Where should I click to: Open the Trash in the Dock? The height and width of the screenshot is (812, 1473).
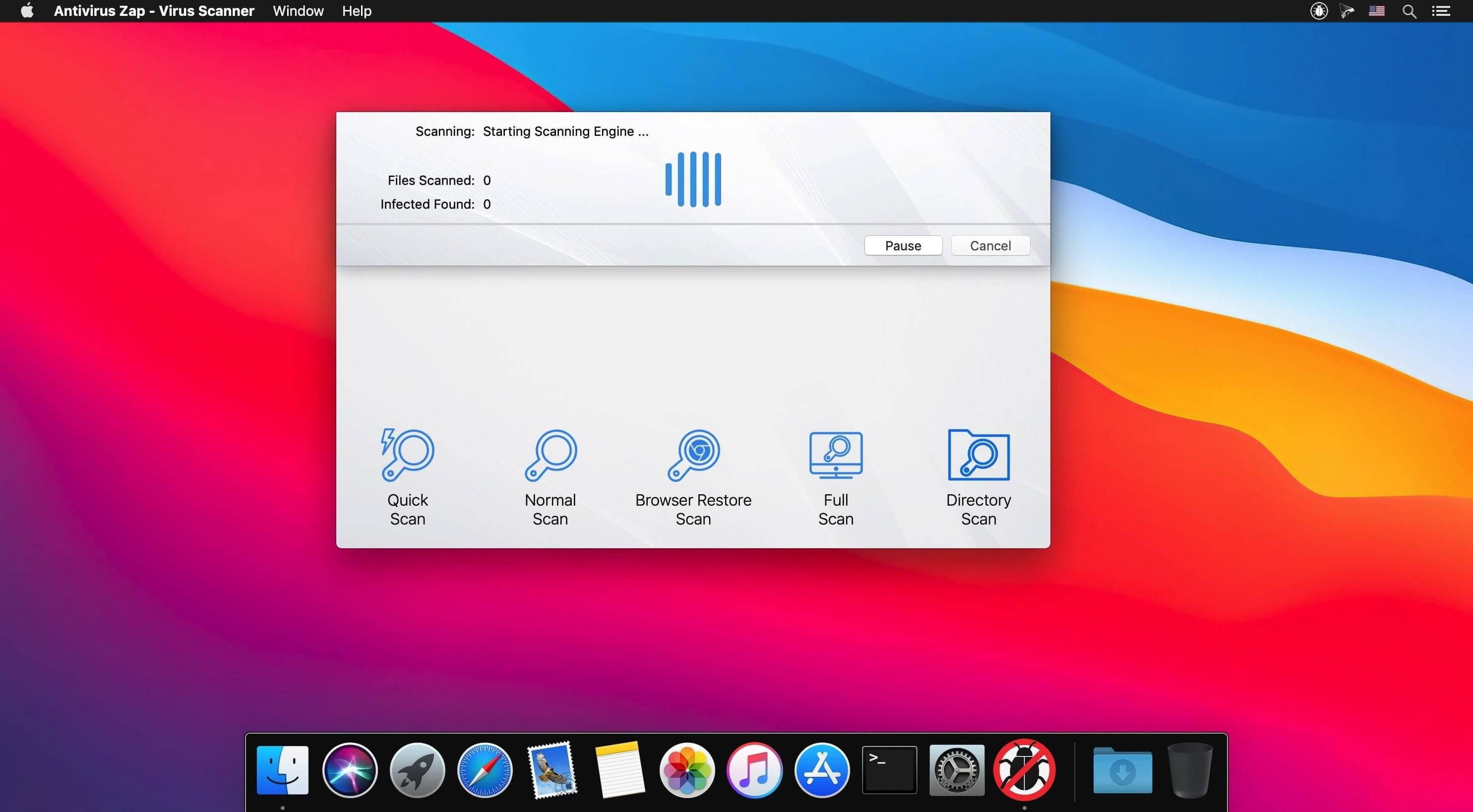click(x=1190, y=770)
